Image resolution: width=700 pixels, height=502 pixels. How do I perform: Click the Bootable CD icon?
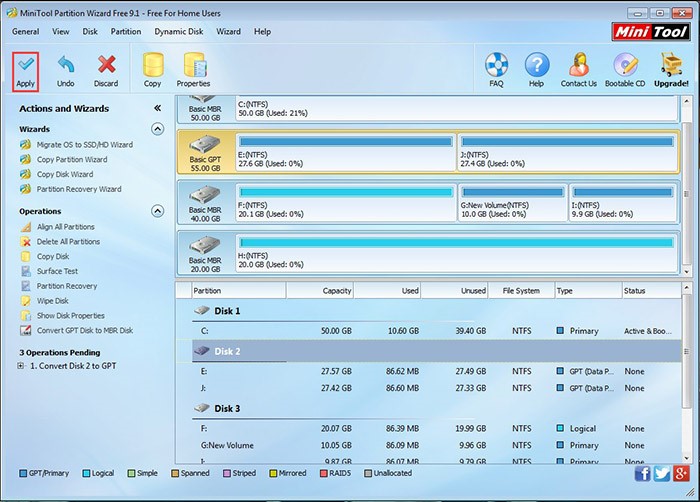point(625,64)
